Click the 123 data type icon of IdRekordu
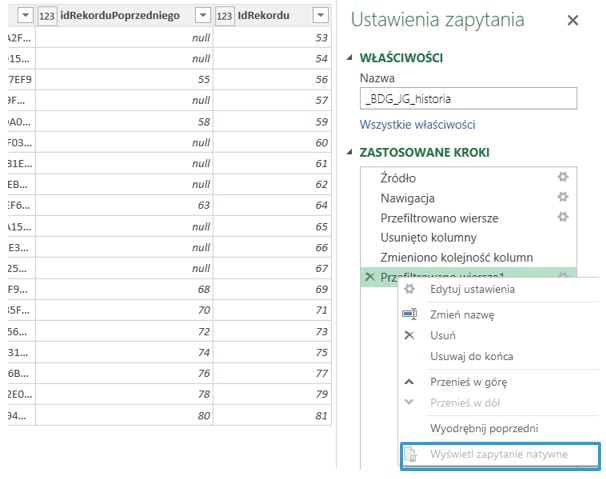Screen dimensions: 606x479 [x=225, y=16]
